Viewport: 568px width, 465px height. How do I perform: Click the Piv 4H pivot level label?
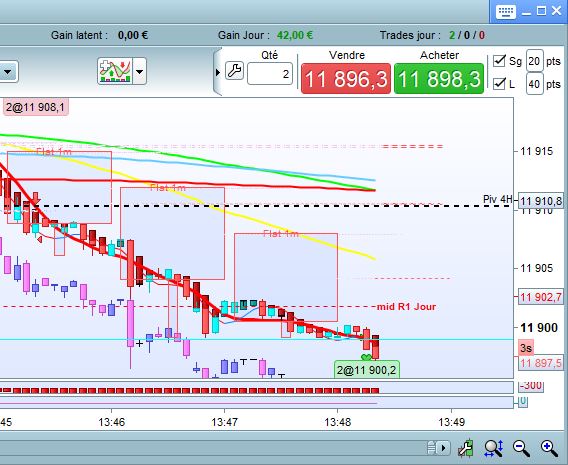click(x=498, y=199)
